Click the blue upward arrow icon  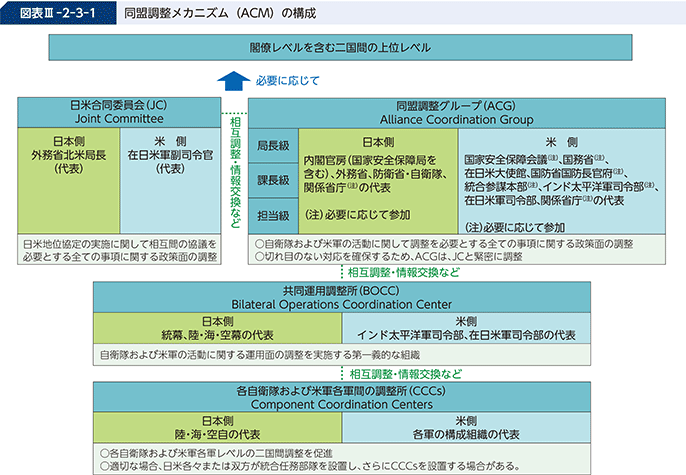pyautogui.click(x=230, y=80)
